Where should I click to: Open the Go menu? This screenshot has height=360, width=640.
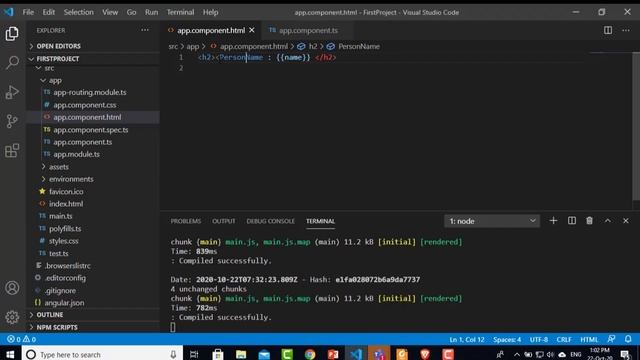click(131, 12)
